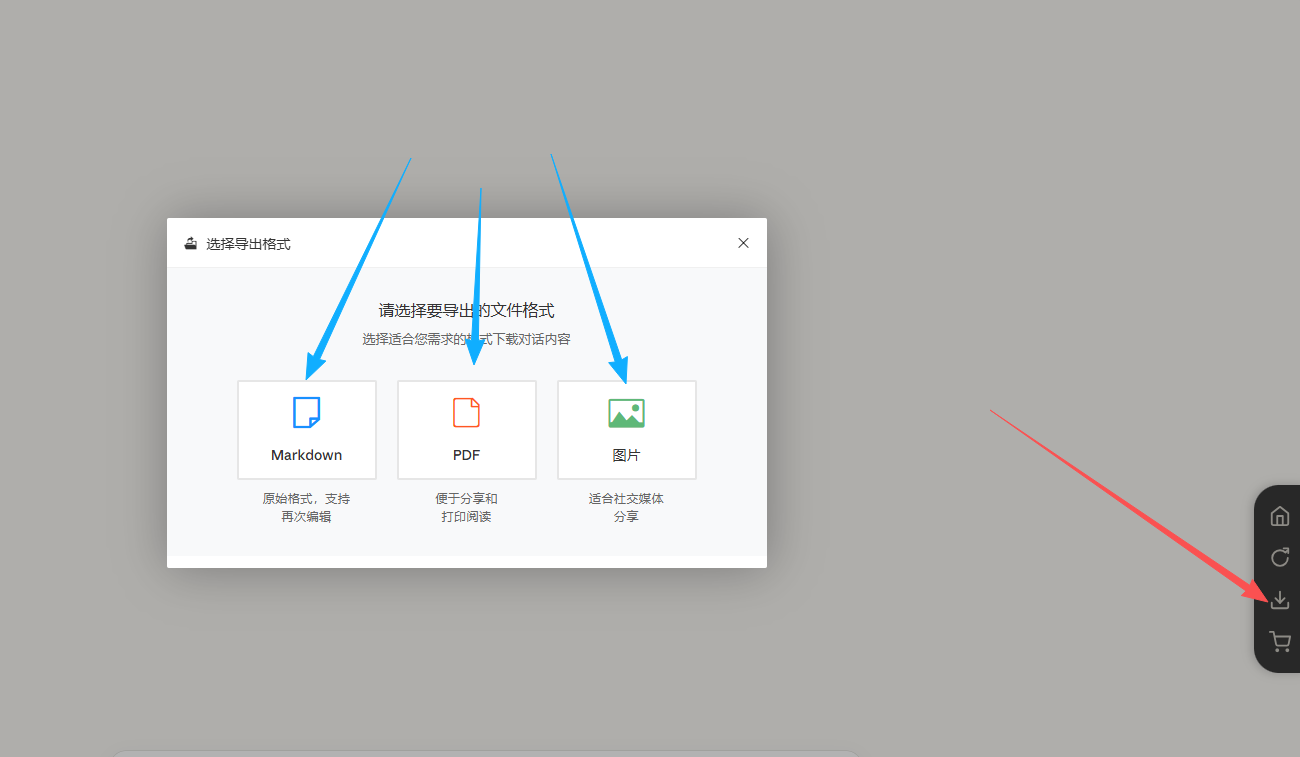Click the download icon pointed by red arrow
Viewport: 1300px width, 757px height.
point(1279,600)
